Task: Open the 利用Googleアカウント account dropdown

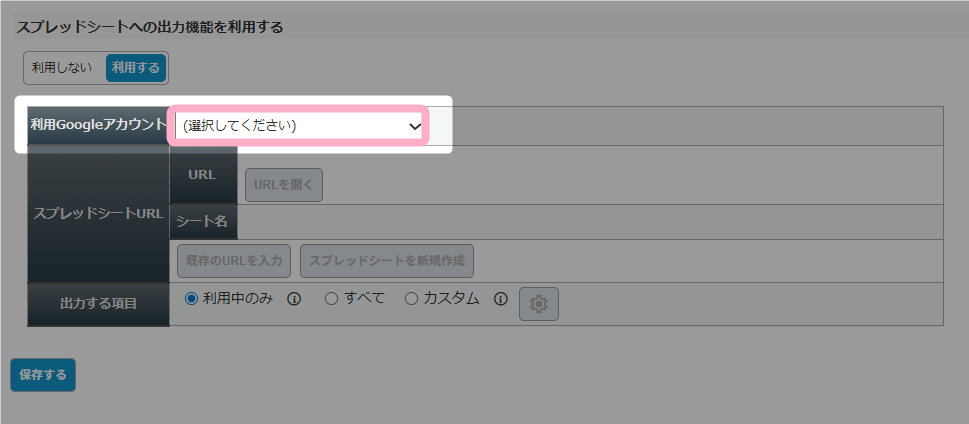Action: [x=299, y=126]
